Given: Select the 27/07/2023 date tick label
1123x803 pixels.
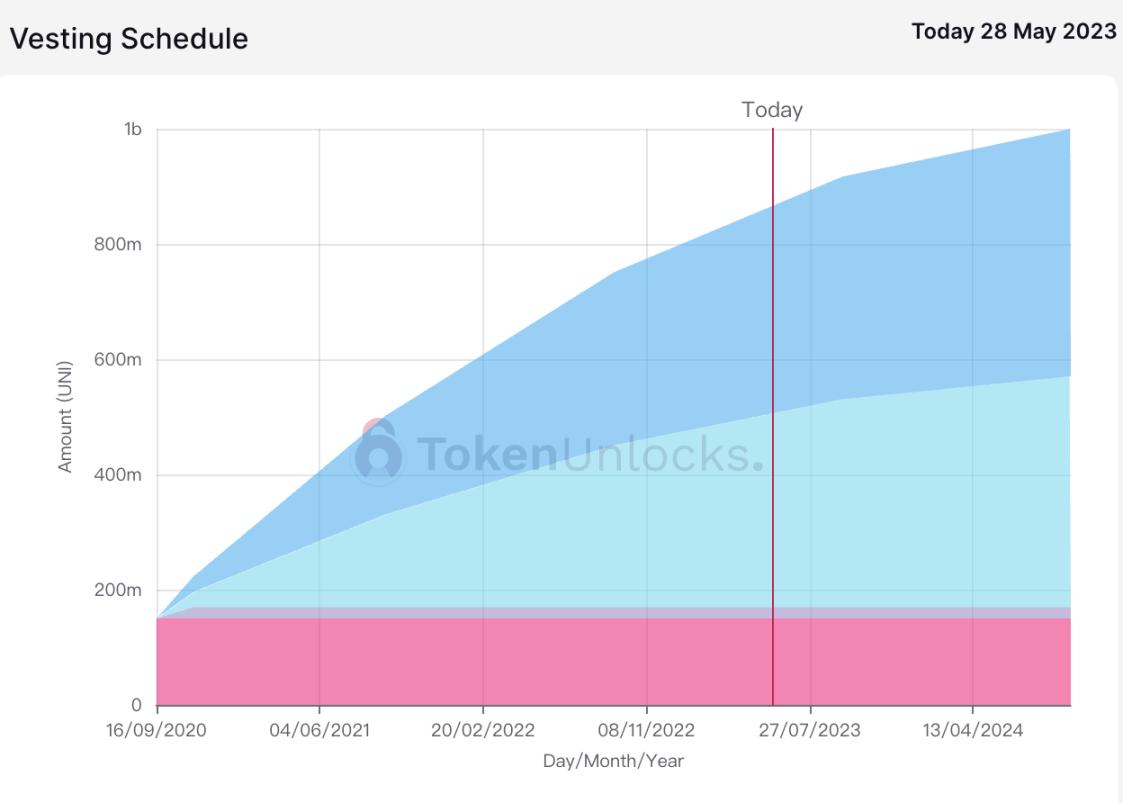Looking at the screenshot, I should click(810, 730).
